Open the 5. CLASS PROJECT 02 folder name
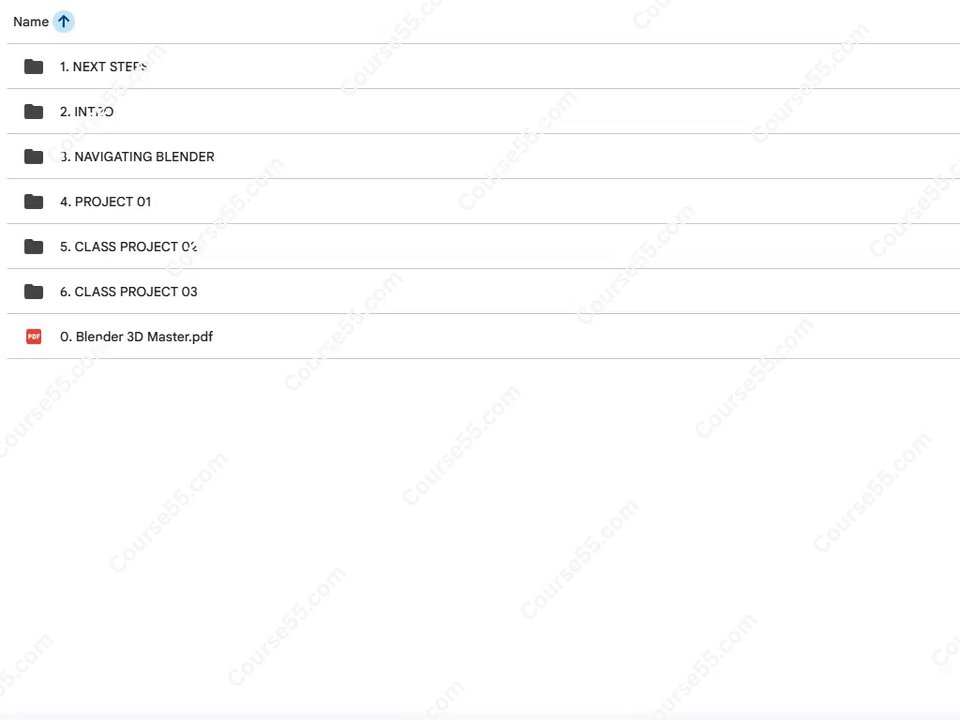Image resolution: width=960 pixels, height=720 pixels. (x=129, y=246)
